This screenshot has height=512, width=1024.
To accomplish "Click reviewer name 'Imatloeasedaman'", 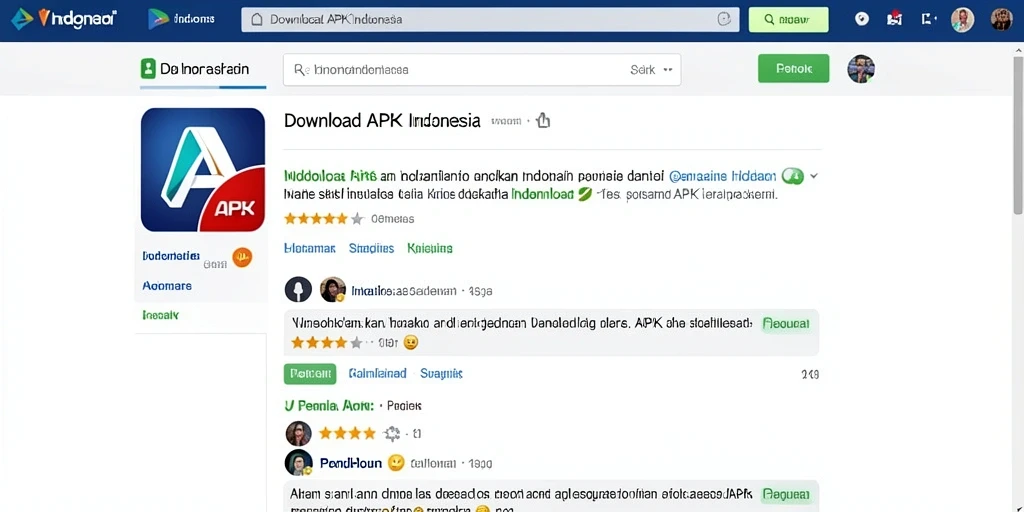I will click(x=404, y=291).
